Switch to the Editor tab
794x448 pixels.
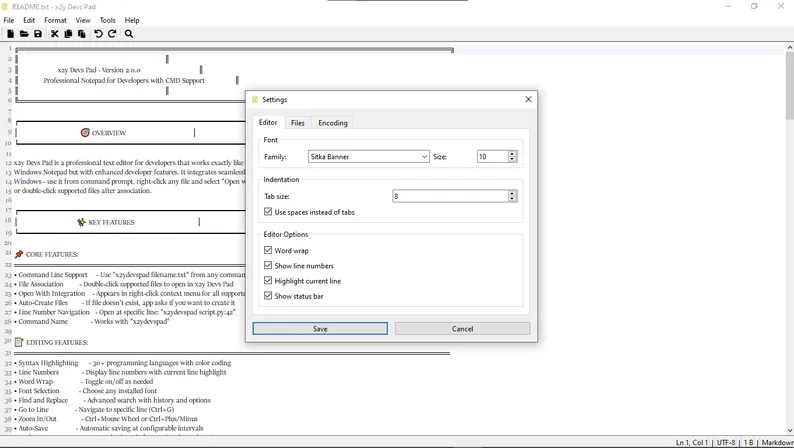click(x=268, y=123)
